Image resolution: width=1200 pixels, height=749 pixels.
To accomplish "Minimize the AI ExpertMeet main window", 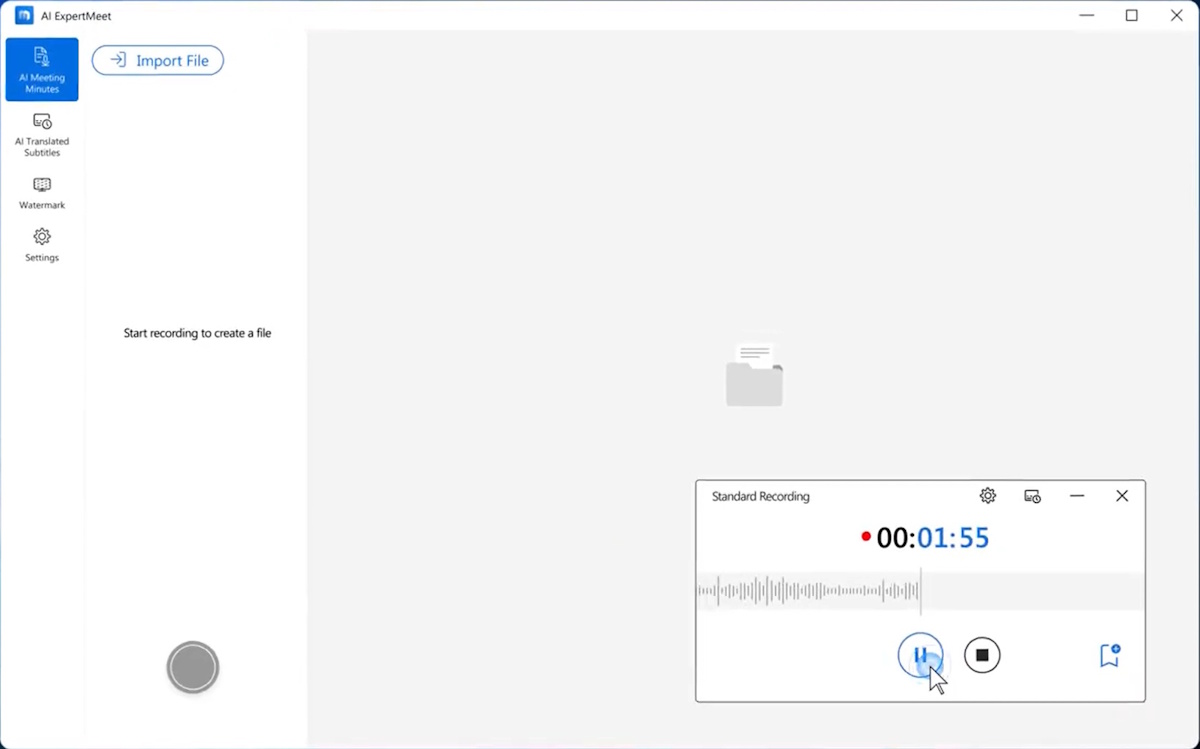I will pos(1087,16).
